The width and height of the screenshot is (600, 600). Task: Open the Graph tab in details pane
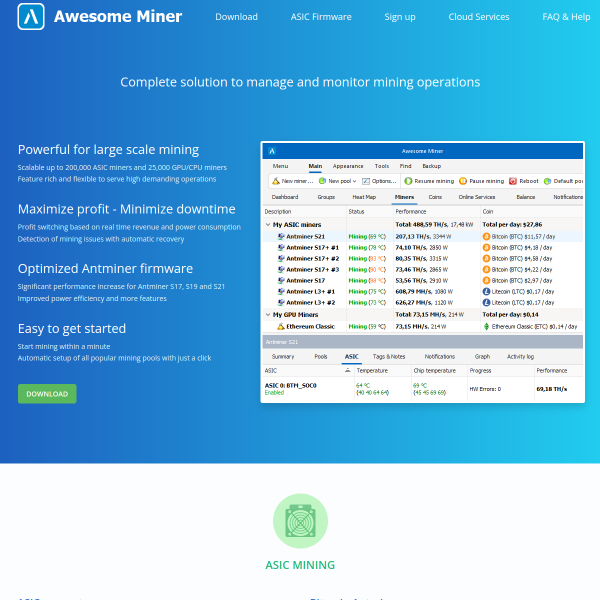pyautogui.click(x=482, y=357)
